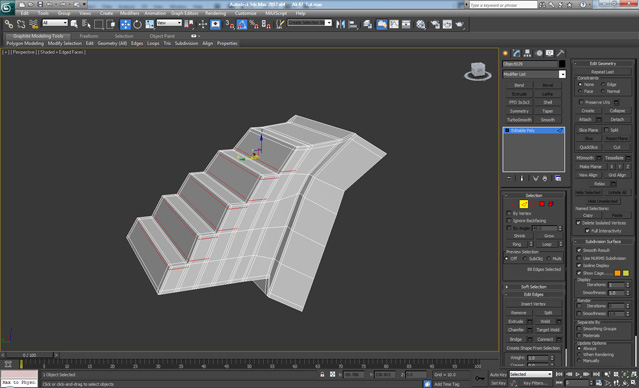Switch to the Freeform ribbon tab
This screenshot has width=639, height=388.
click(x=89, y=36)
